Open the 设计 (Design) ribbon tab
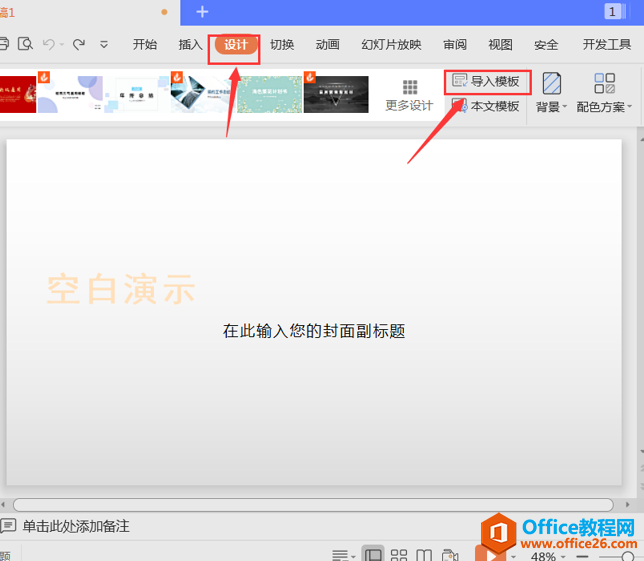 (236, 45)
